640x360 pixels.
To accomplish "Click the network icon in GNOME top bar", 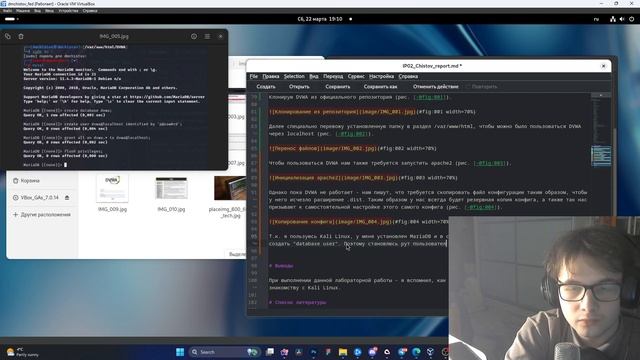I will coord(613,19).
